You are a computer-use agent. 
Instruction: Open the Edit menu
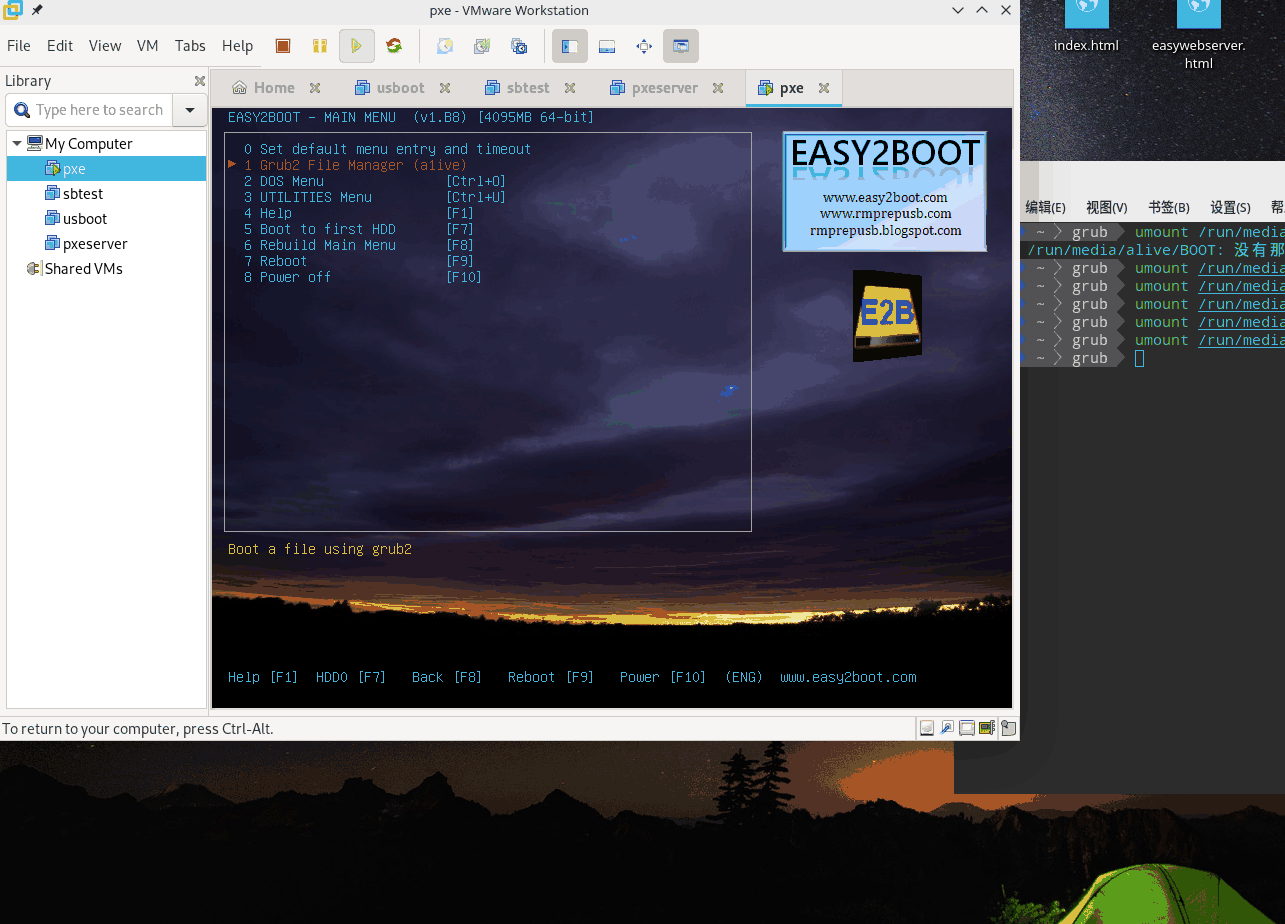[x=60, y=46]
